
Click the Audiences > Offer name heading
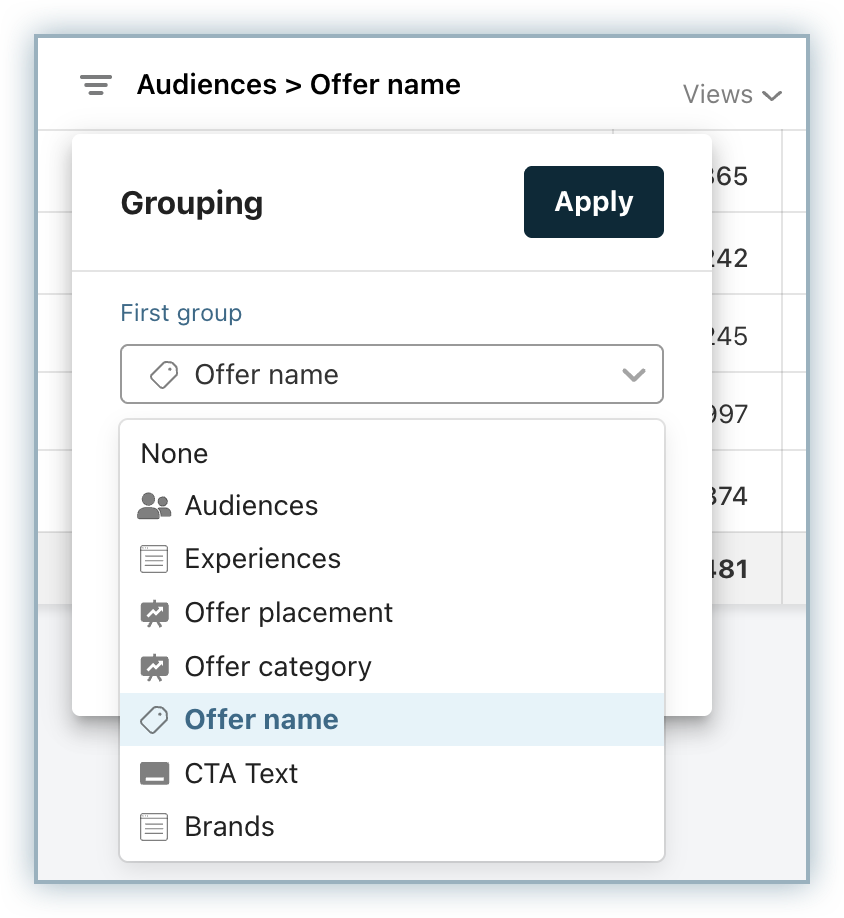pos(298,85)
